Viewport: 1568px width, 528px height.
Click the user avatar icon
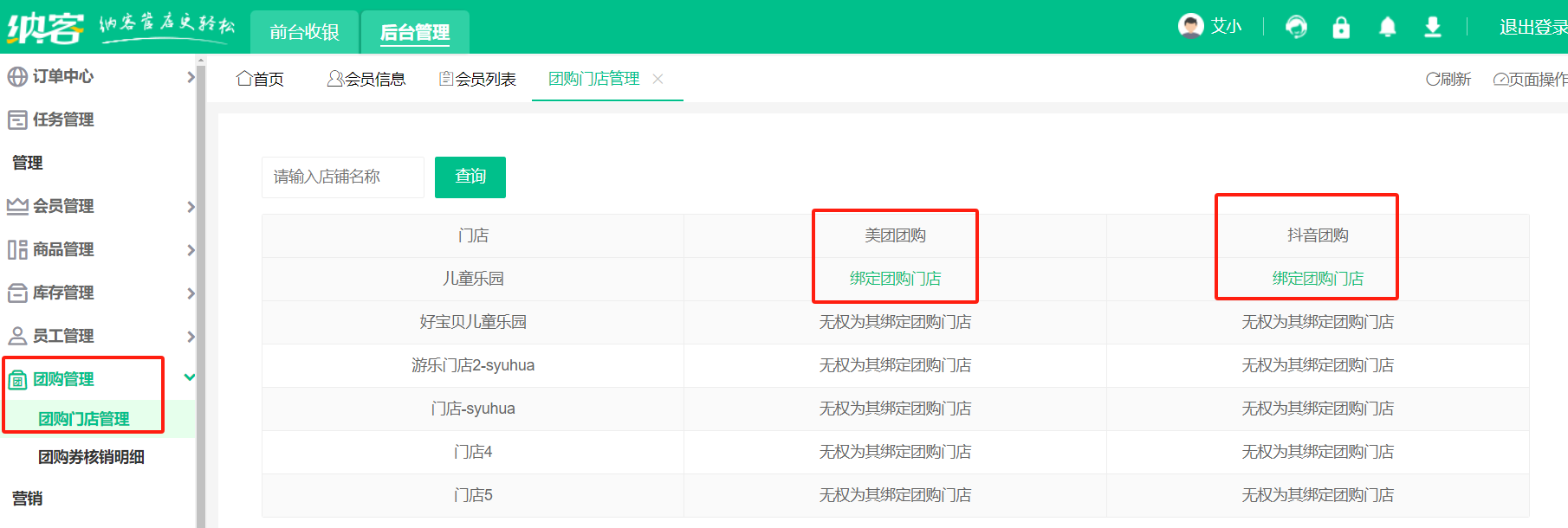[1191, 26]
